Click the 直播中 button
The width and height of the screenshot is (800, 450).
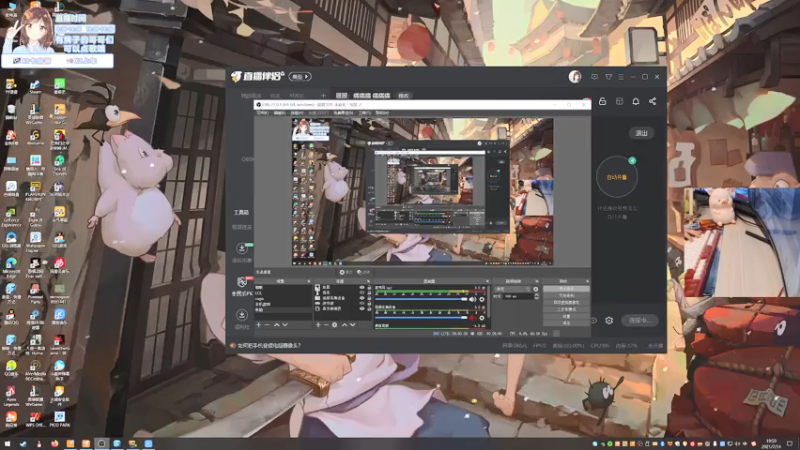point(640,320)
